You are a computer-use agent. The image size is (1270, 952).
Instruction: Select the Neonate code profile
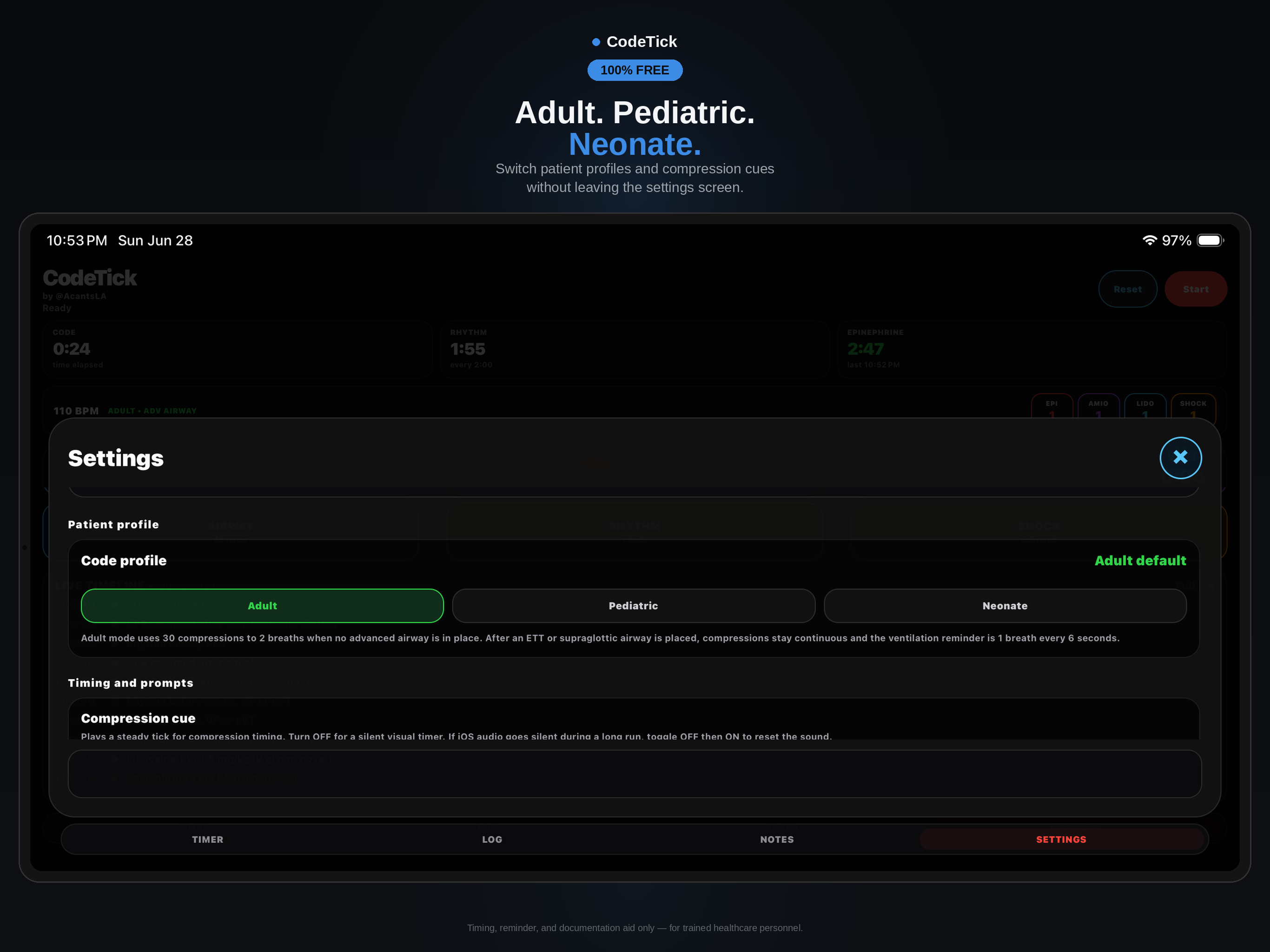(x=1005, y=606)
